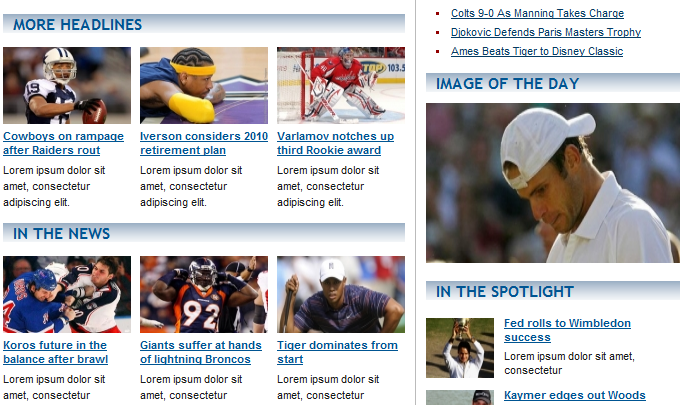The height and width of the screenshot is (405, 687).
Task: Open Djokovic Defends Paris Masters Trophy link
Action: (545, 32)
